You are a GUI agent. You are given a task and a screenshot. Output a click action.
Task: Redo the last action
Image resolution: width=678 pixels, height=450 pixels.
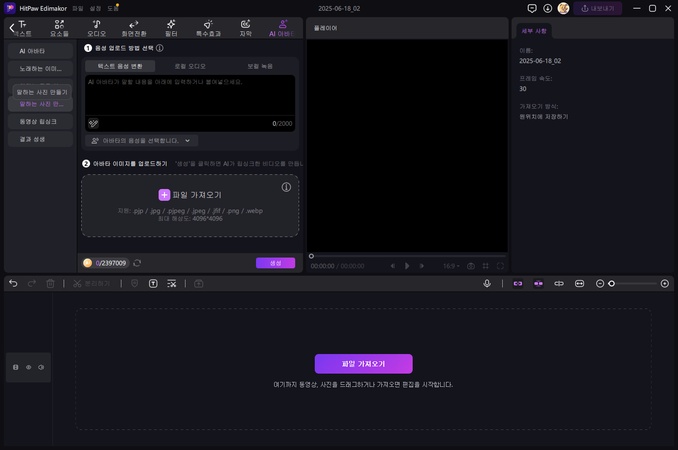tap(32, 284)
